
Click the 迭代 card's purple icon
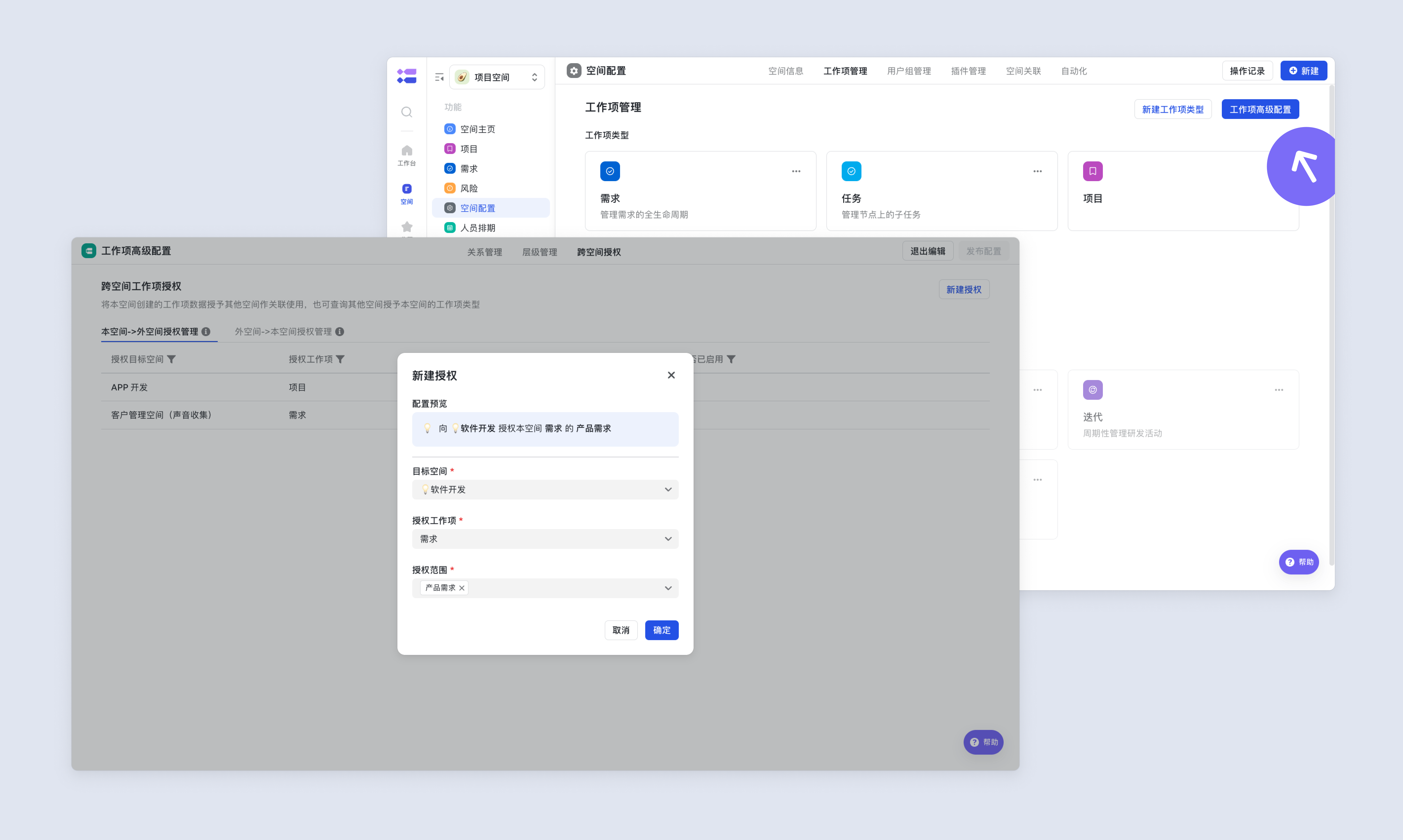point(1092,389)
